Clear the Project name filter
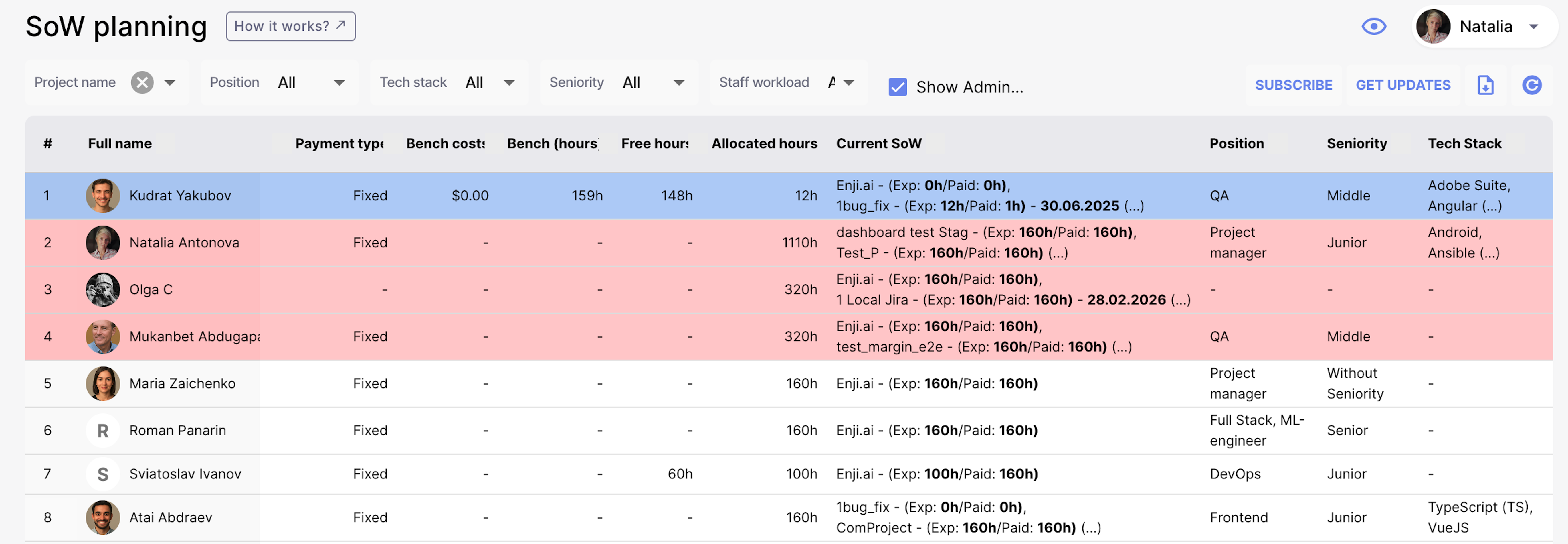 142,82
